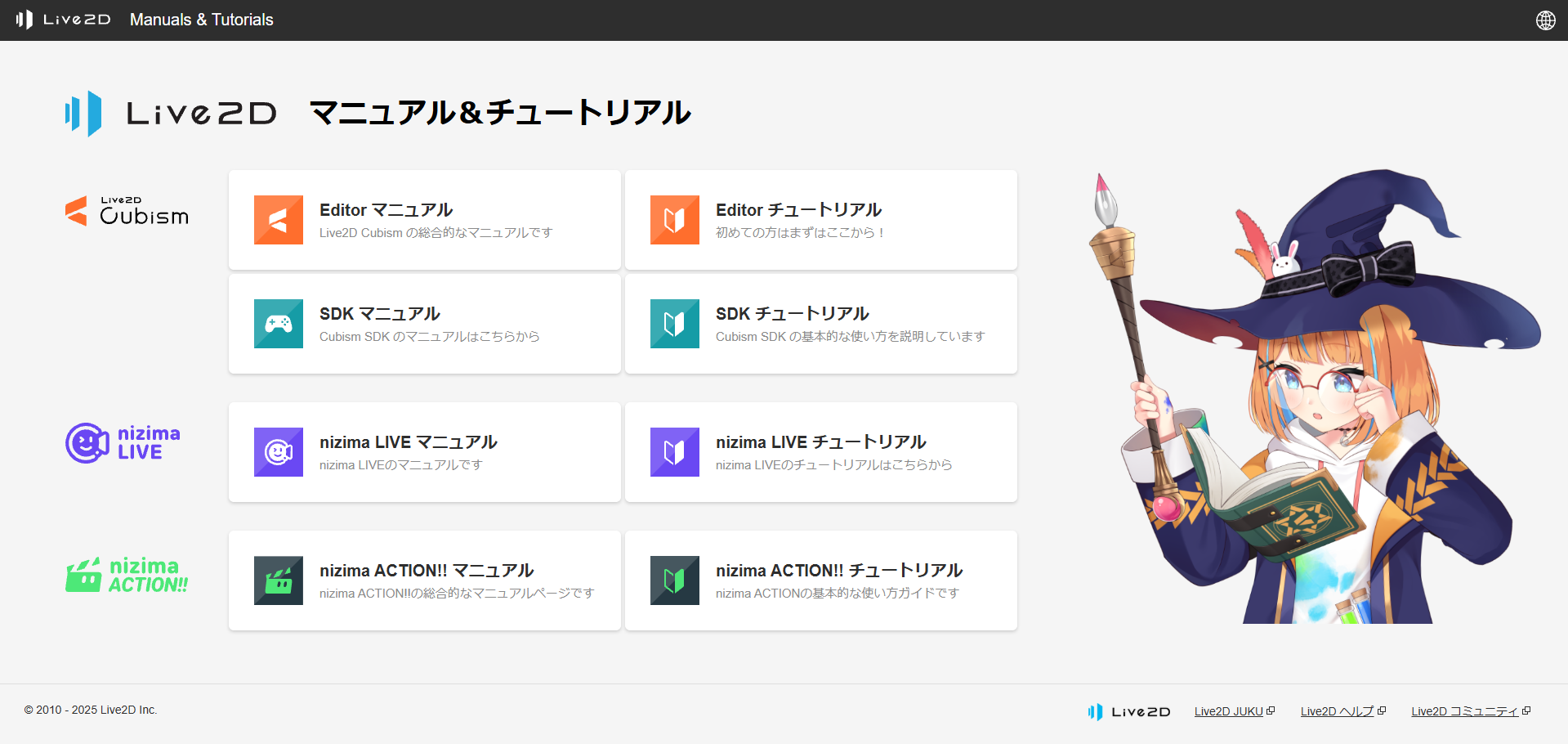Click the teal SDK マニュアル gamepad icon

[x=278, y=324]
